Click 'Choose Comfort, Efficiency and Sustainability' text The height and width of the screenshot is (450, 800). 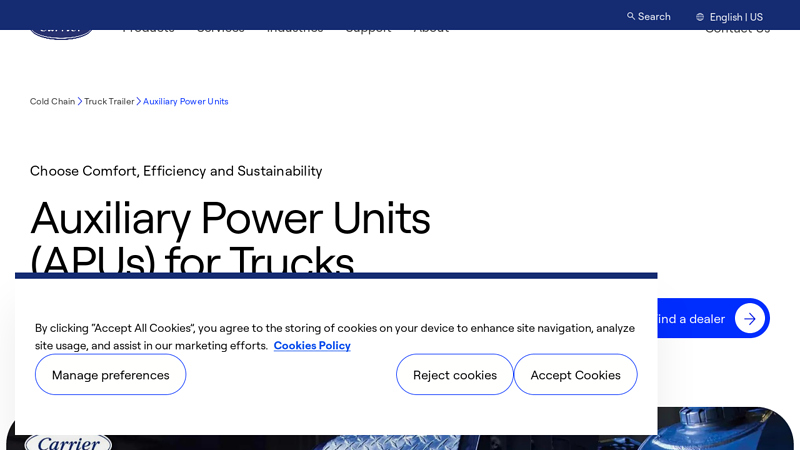[176, 171]
